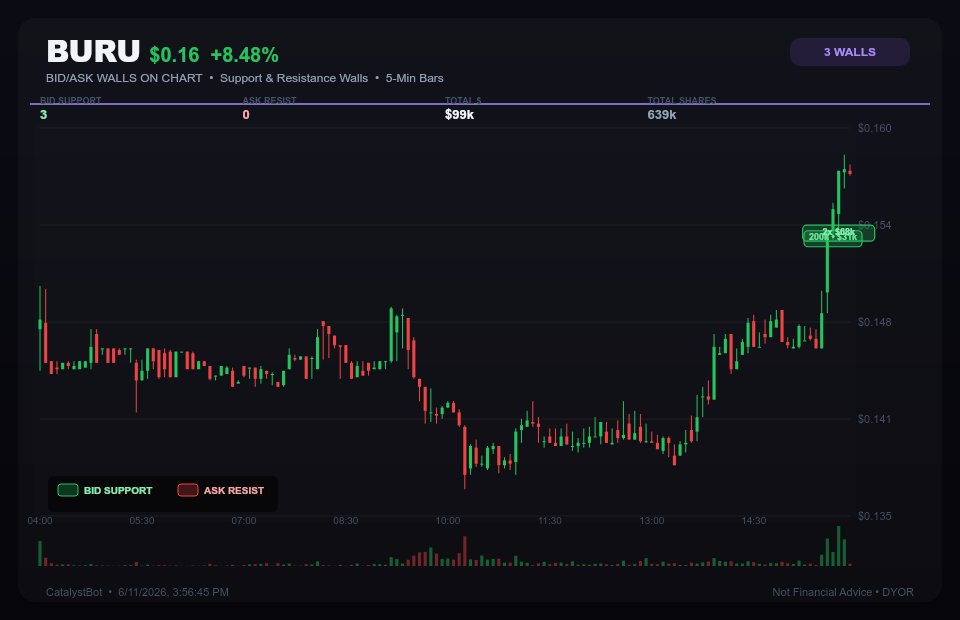Click the green BID SUPPORT legend swatch
The height and width of the screenshot is (620, 960).
coord(68,490)
